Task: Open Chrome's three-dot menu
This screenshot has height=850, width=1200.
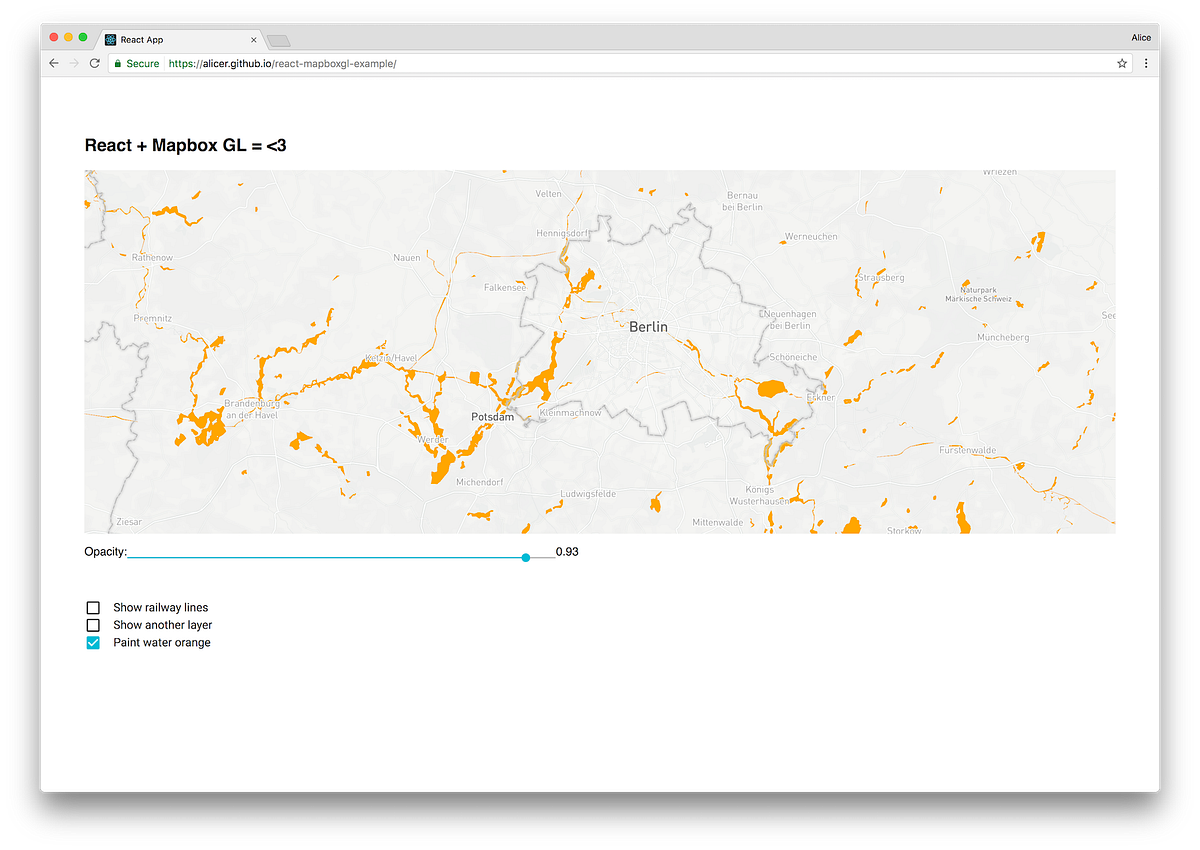Action: pos(1146,62)
